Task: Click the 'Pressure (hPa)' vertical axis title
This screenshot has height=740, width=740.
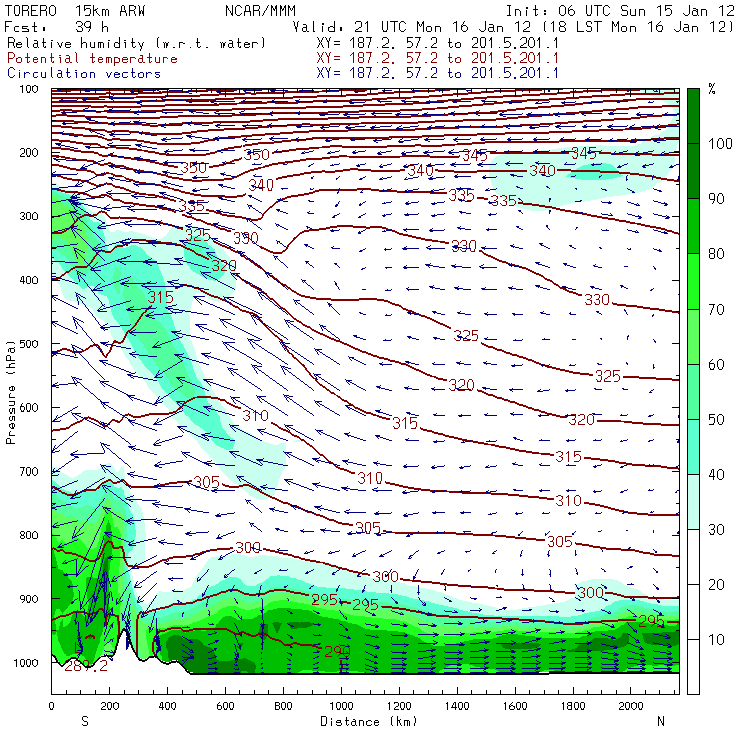Action: [11, 392]
